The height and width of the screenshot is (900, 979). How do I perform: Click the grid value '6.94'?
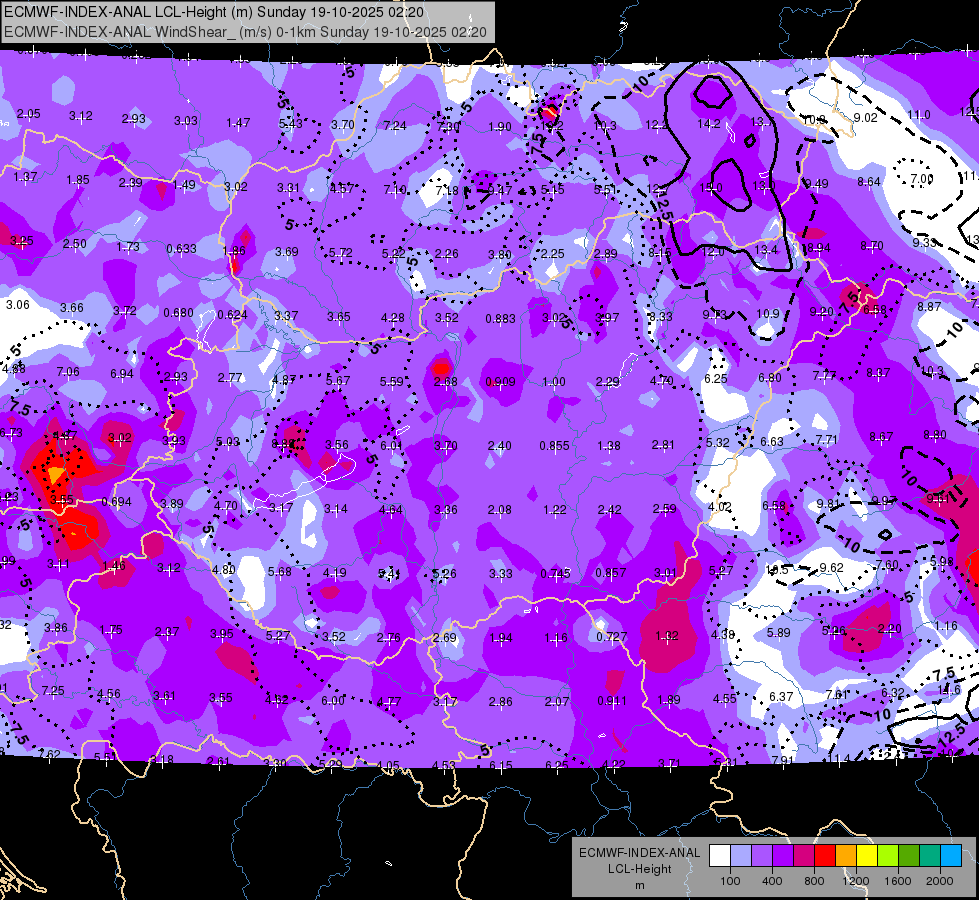click(x=122, y=373)
